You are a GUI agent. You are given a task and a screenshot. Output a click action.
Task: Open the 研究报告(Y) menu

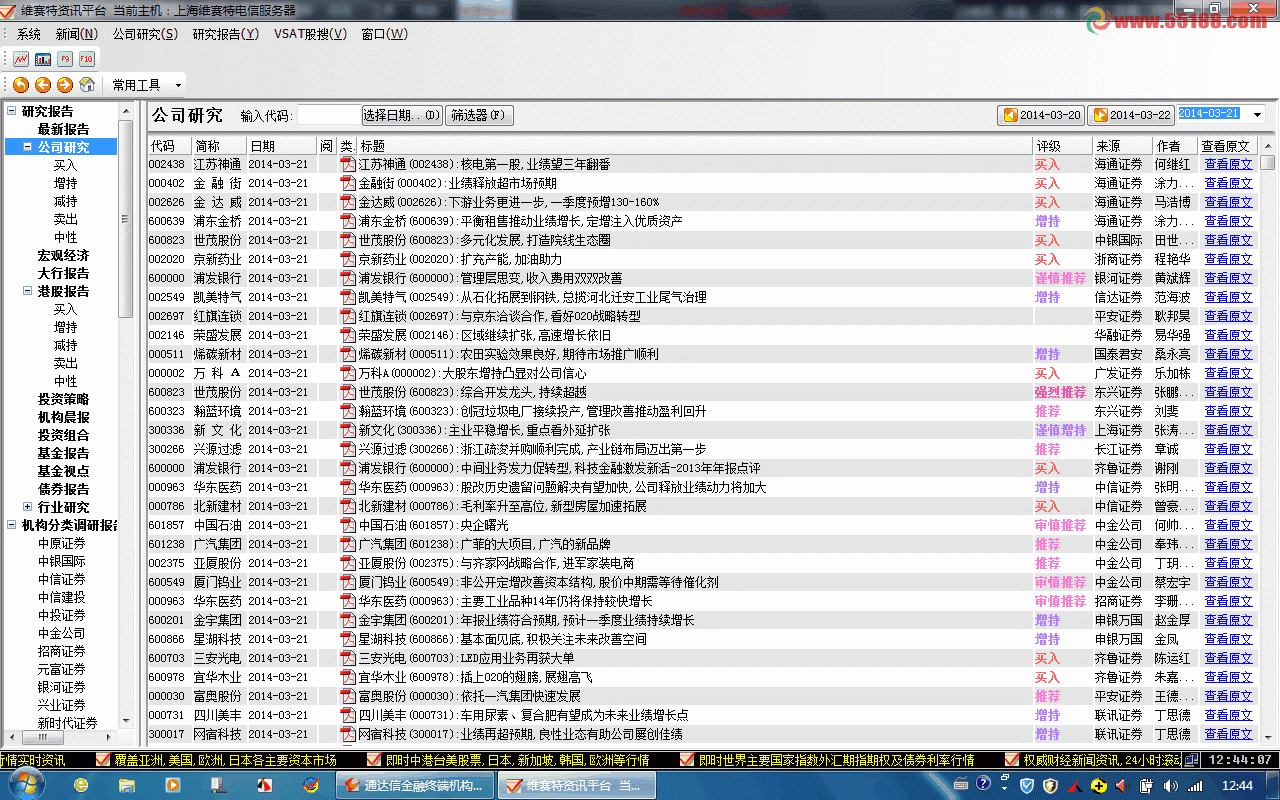225,34
